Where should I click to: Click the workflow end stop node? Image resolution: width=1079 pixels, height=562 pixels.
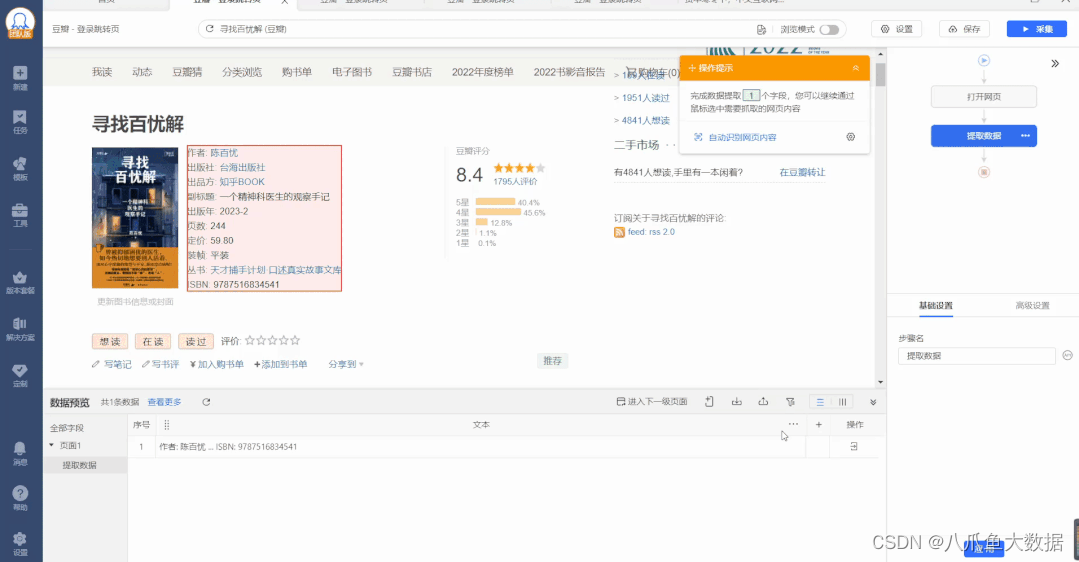coord(984,172)
